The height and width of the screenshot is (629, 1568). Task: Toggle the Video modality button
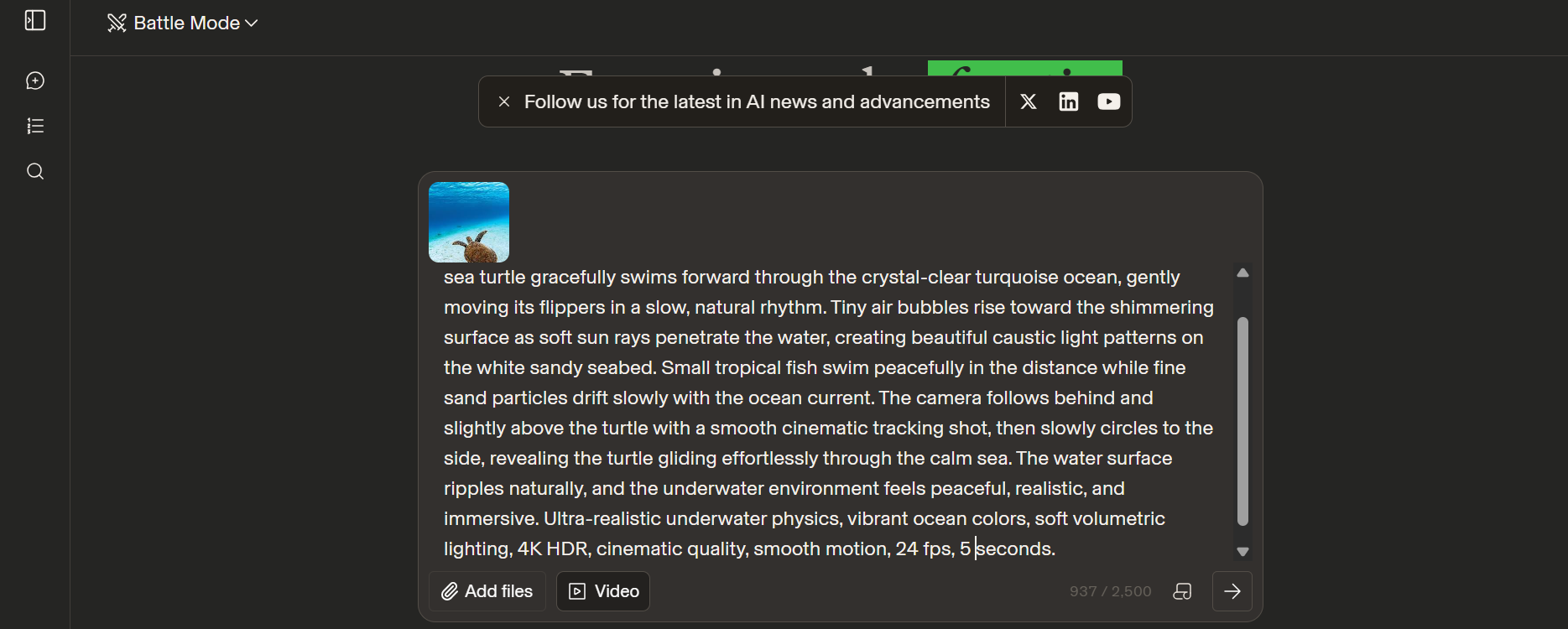pos(603,591)
